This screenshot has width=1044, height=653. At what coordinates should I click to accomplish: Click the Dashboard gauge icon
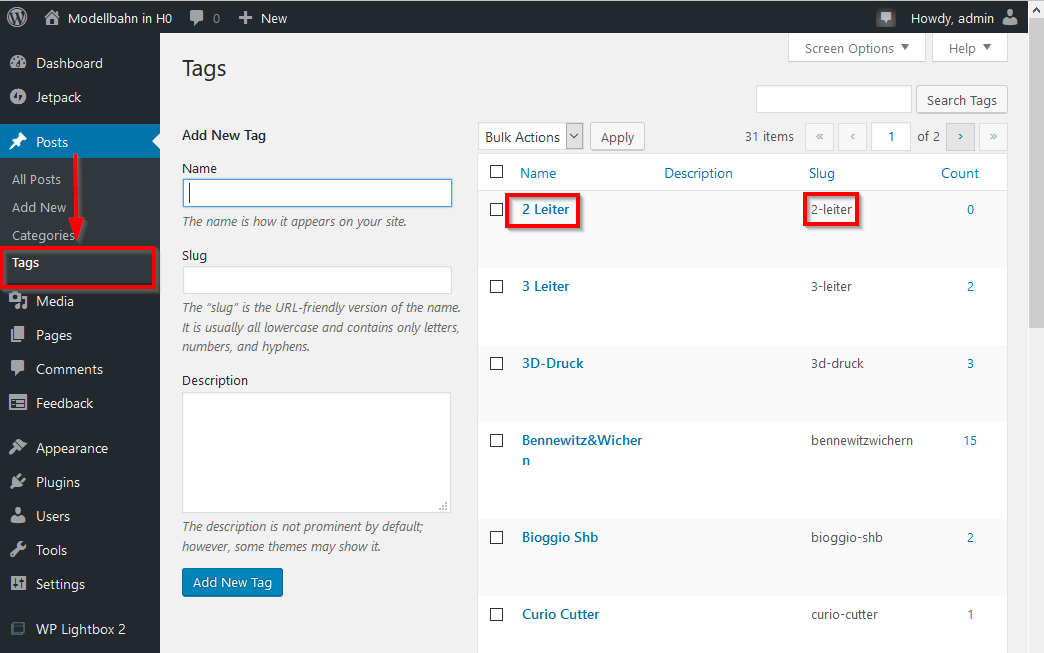(18, 63)
